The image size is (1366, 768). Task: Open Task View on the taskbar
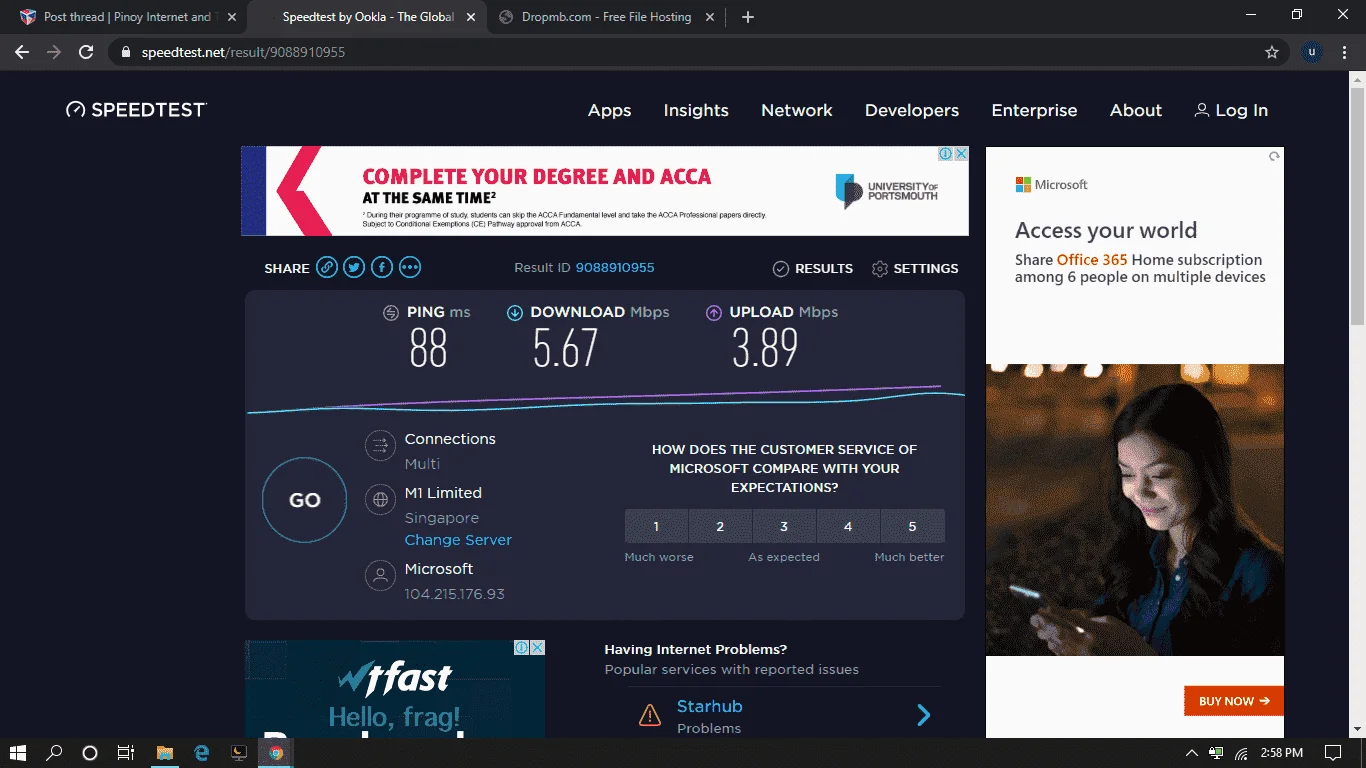coord(126,753)
